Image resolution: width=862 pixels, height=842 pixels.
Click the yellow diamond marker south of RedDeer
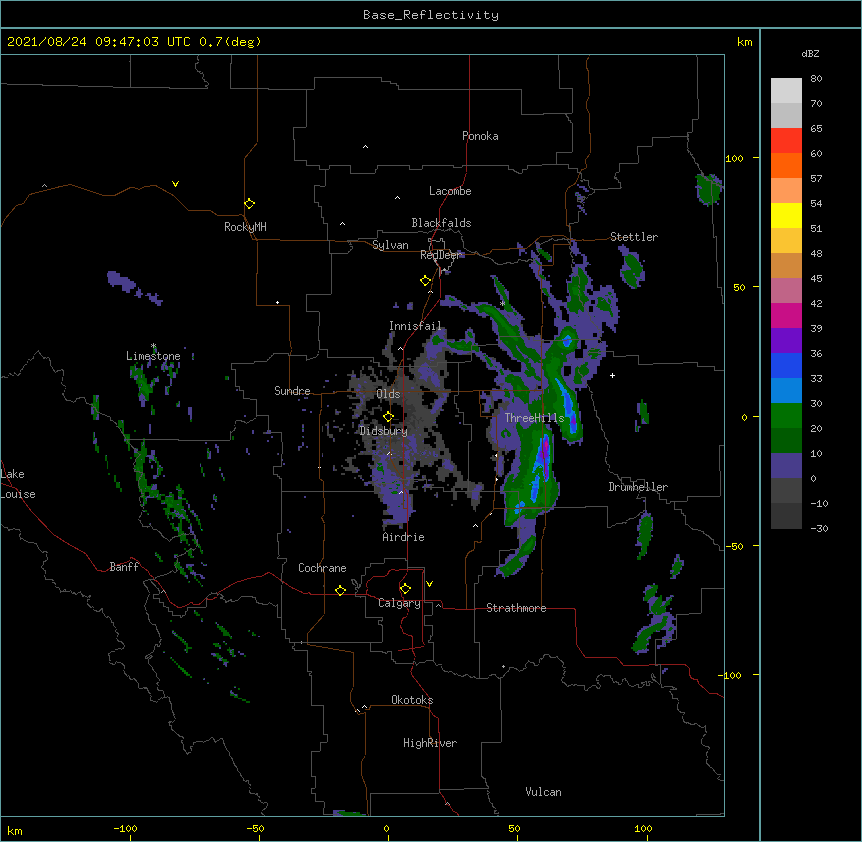click(x=425, y=281)
